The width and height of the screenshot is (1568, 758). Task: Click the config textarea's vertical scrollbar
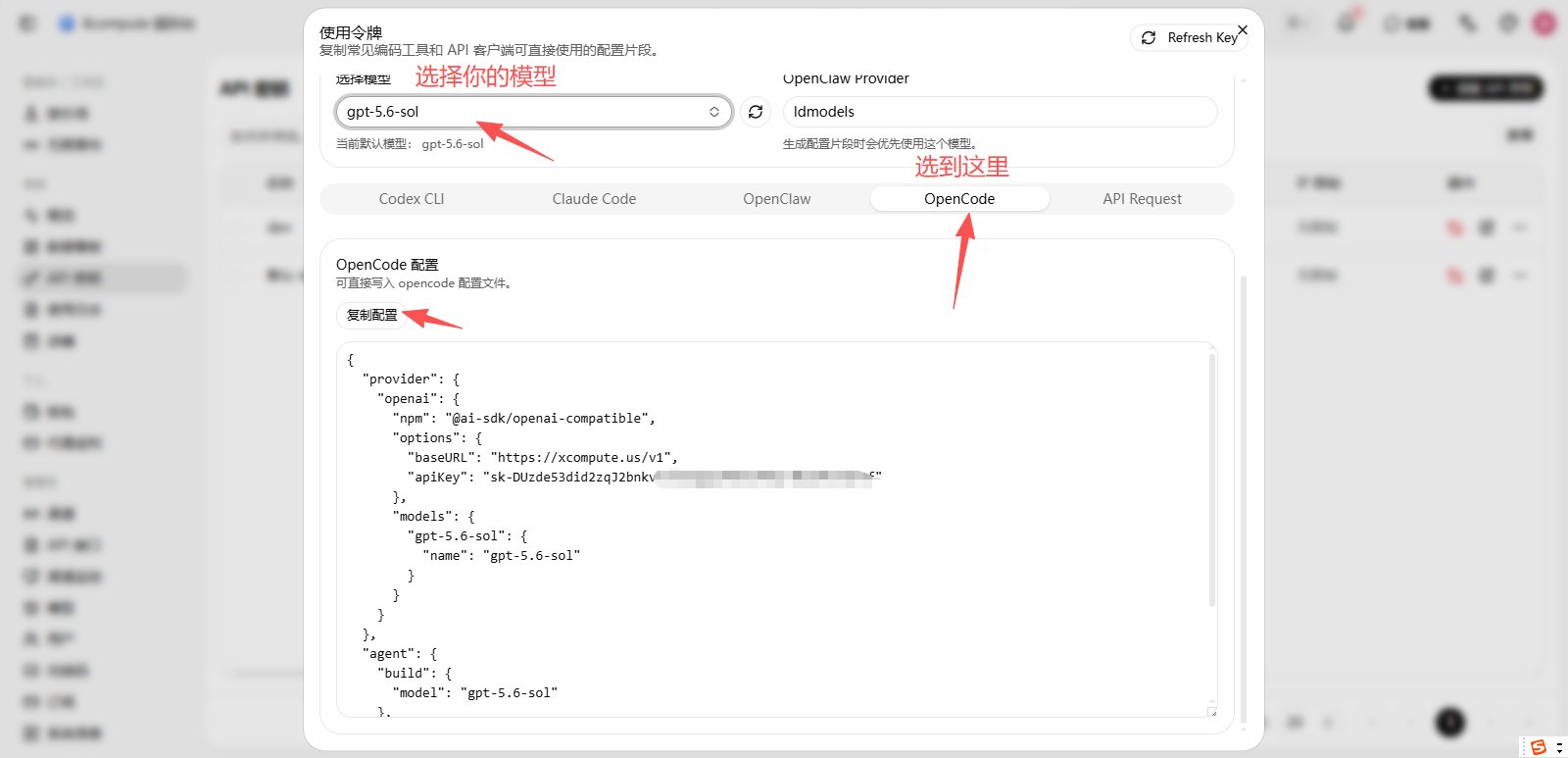(x=1212, y=480)
